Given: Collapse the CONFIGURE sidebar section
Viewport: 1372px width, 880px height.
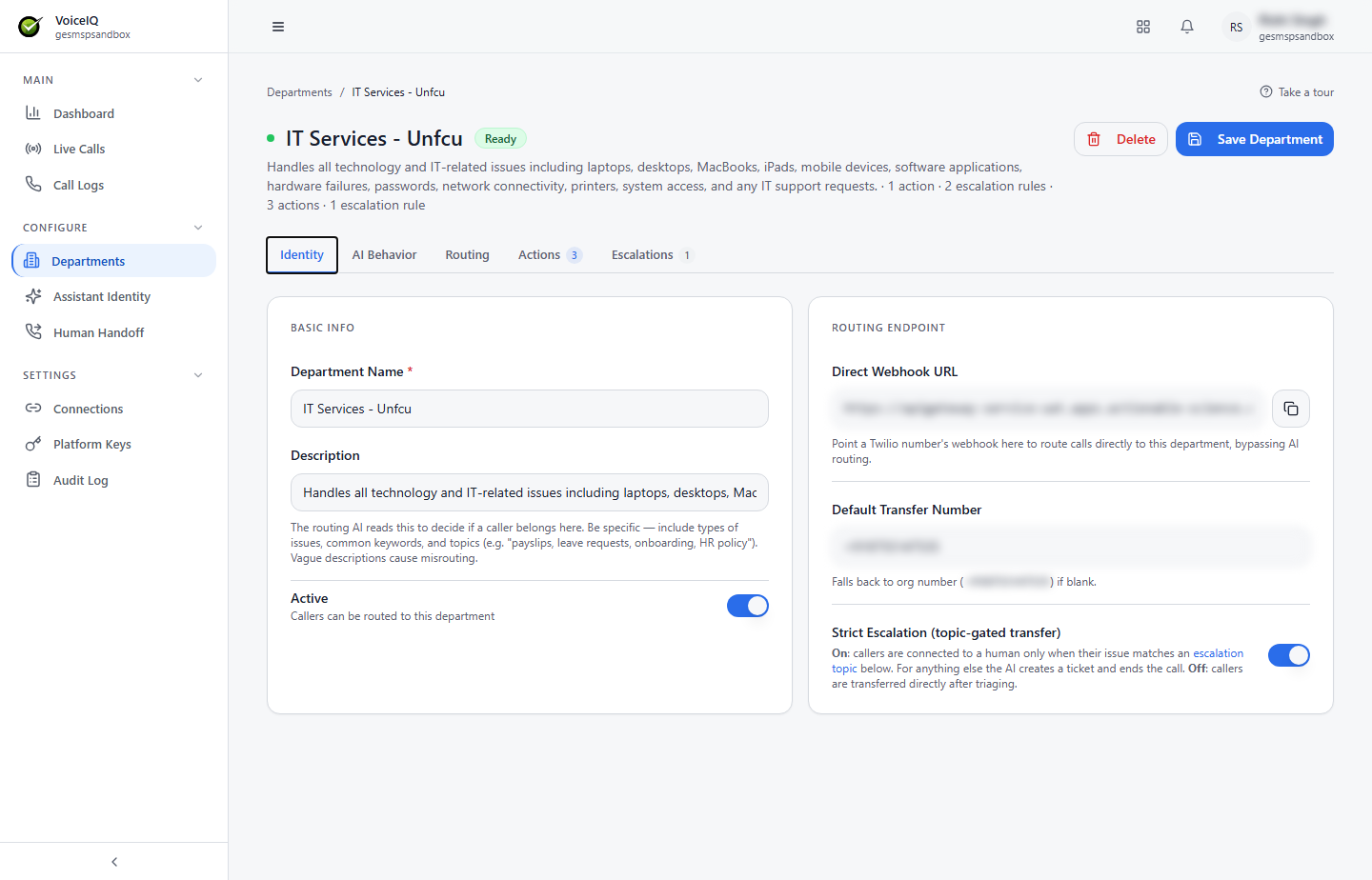Looking at the screenshot, I should tap(198, 228).
